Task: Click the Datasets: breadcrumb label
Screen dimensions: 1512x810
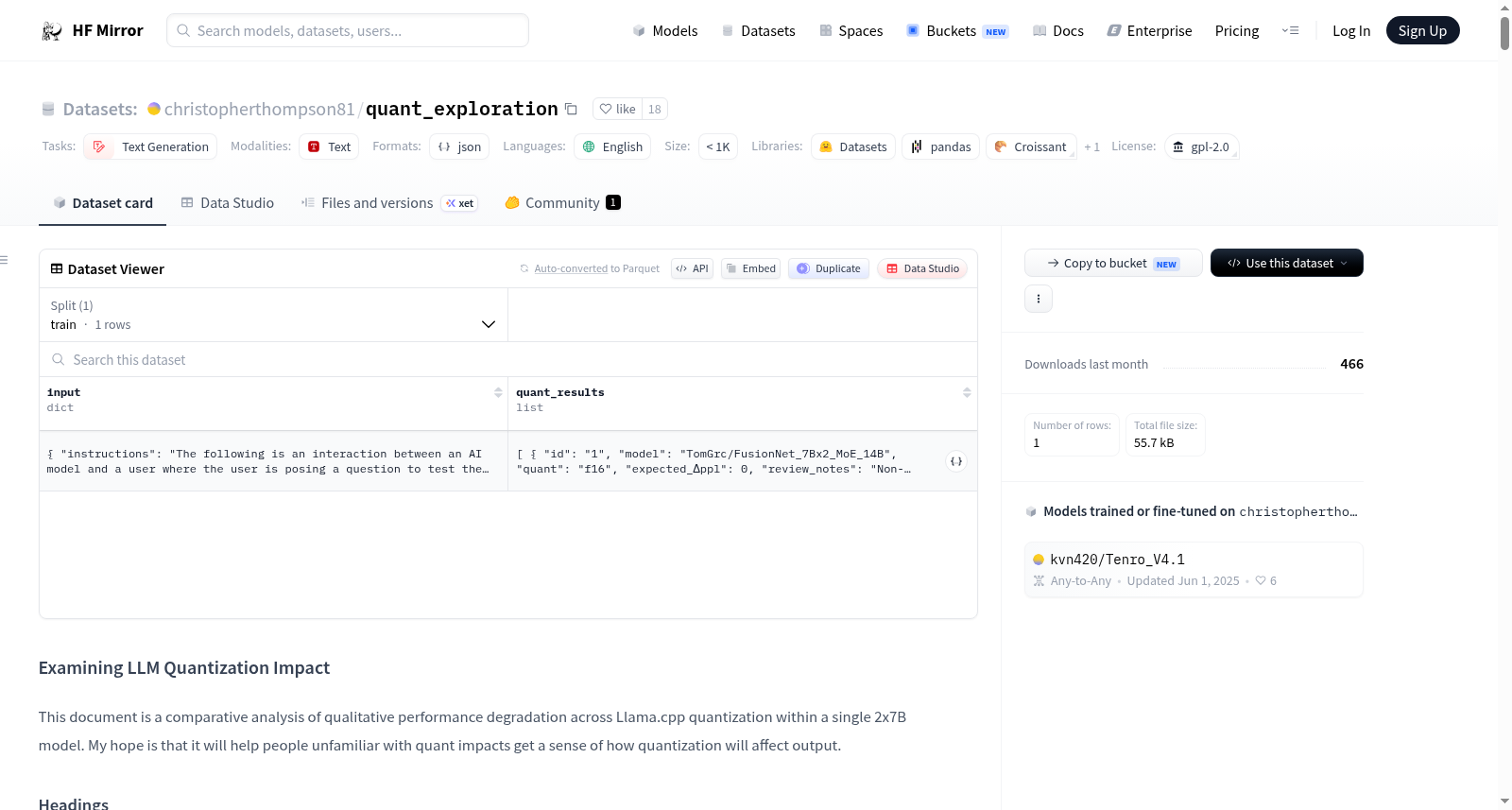Action: pos(100,109)
